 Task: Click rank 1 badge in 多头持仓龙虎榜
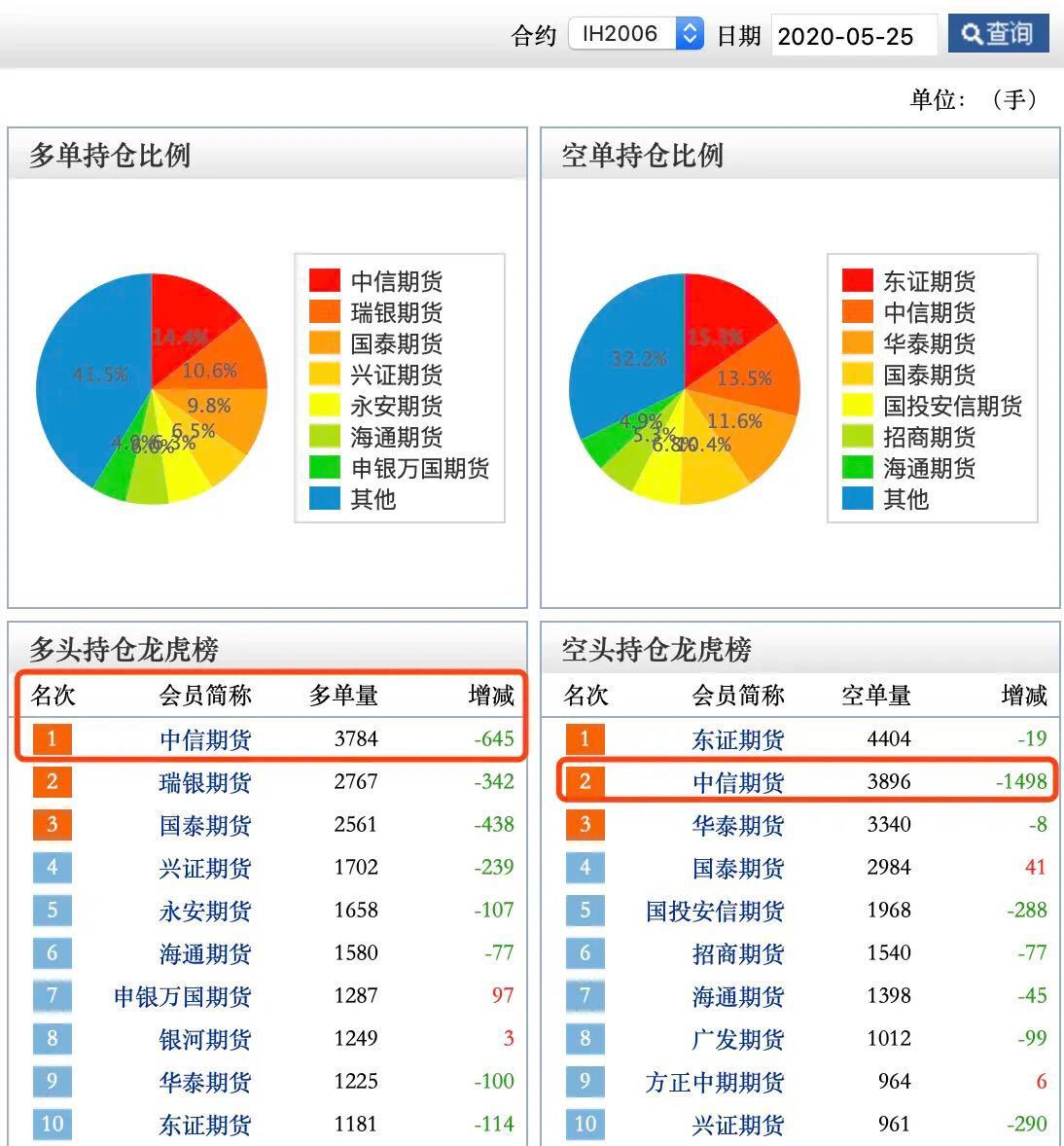tap(52, 739)
